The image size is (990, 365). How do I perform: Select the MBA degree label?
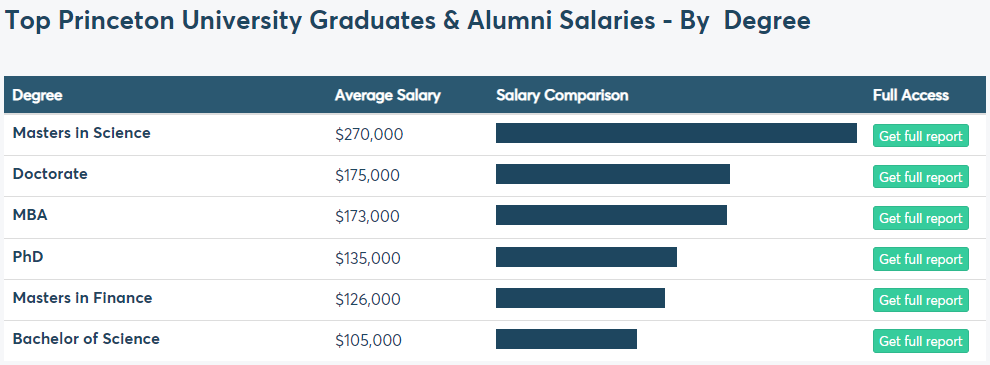(x=30, y=215)
